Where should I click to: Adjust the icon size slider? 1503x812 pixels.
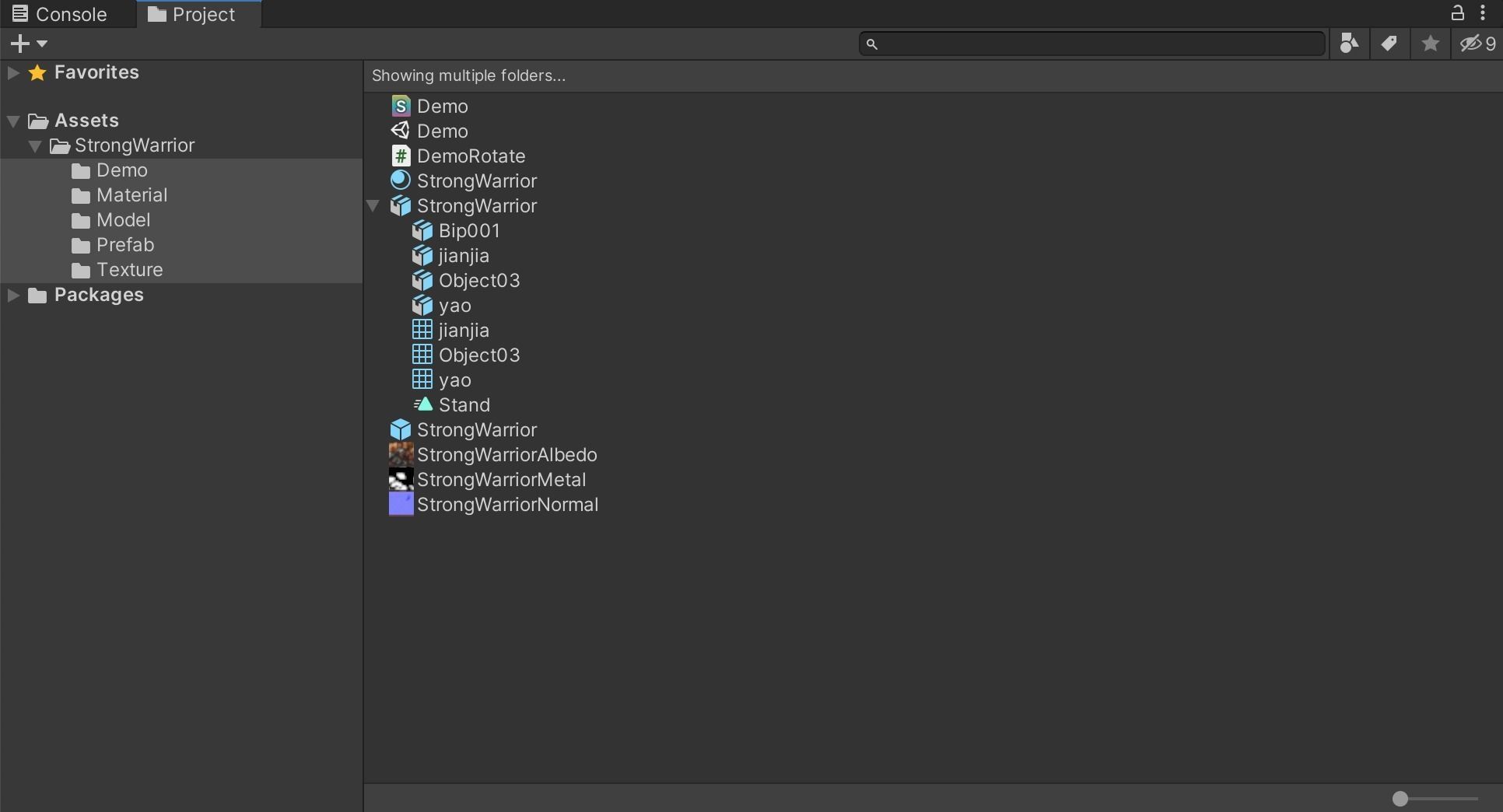pos(1400,799)
